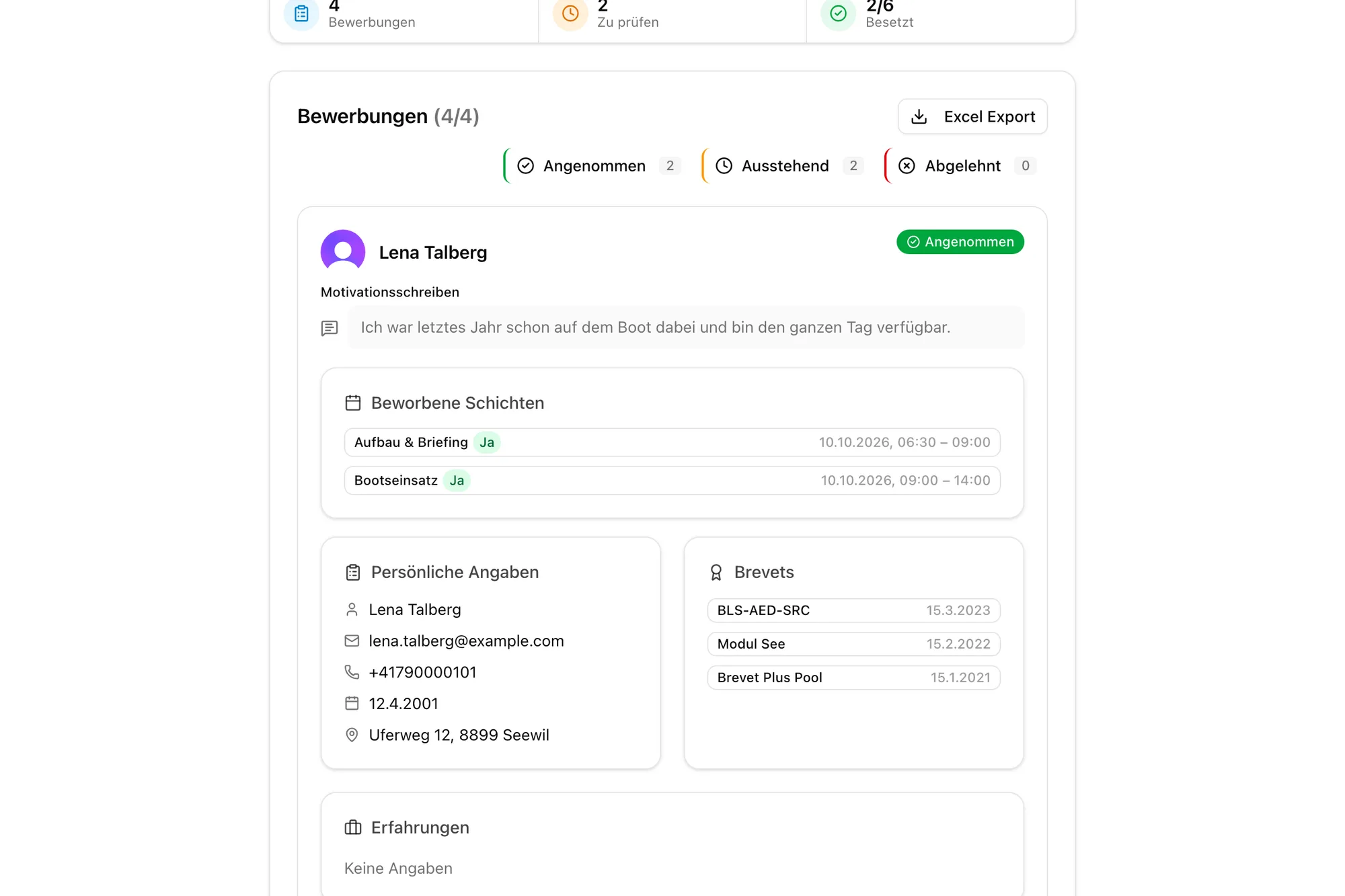This screenshot has width=1345, height=896.
Task: Click Lena Talberg's purple avatar
Action: pos(343,252)
